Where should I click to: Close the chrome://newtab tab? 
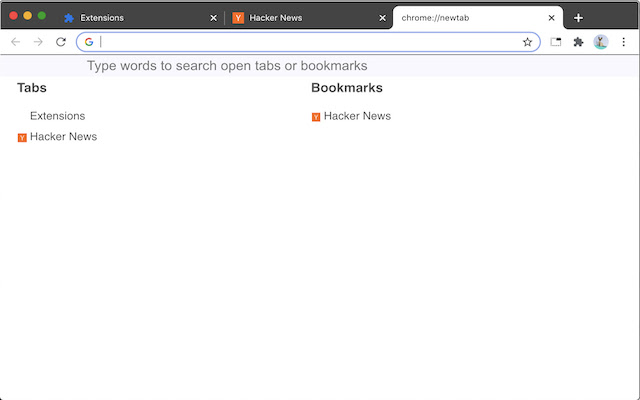[x=551, y=18]
